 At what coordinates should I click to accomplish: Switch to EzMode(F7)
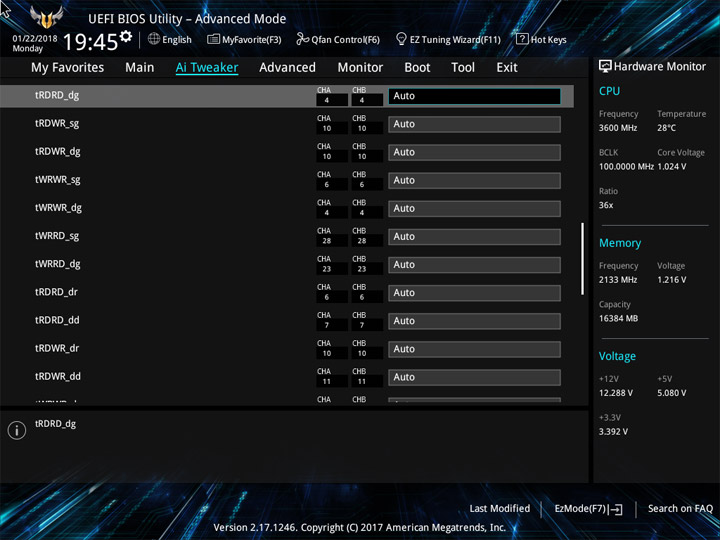click(x=588, y=509)
